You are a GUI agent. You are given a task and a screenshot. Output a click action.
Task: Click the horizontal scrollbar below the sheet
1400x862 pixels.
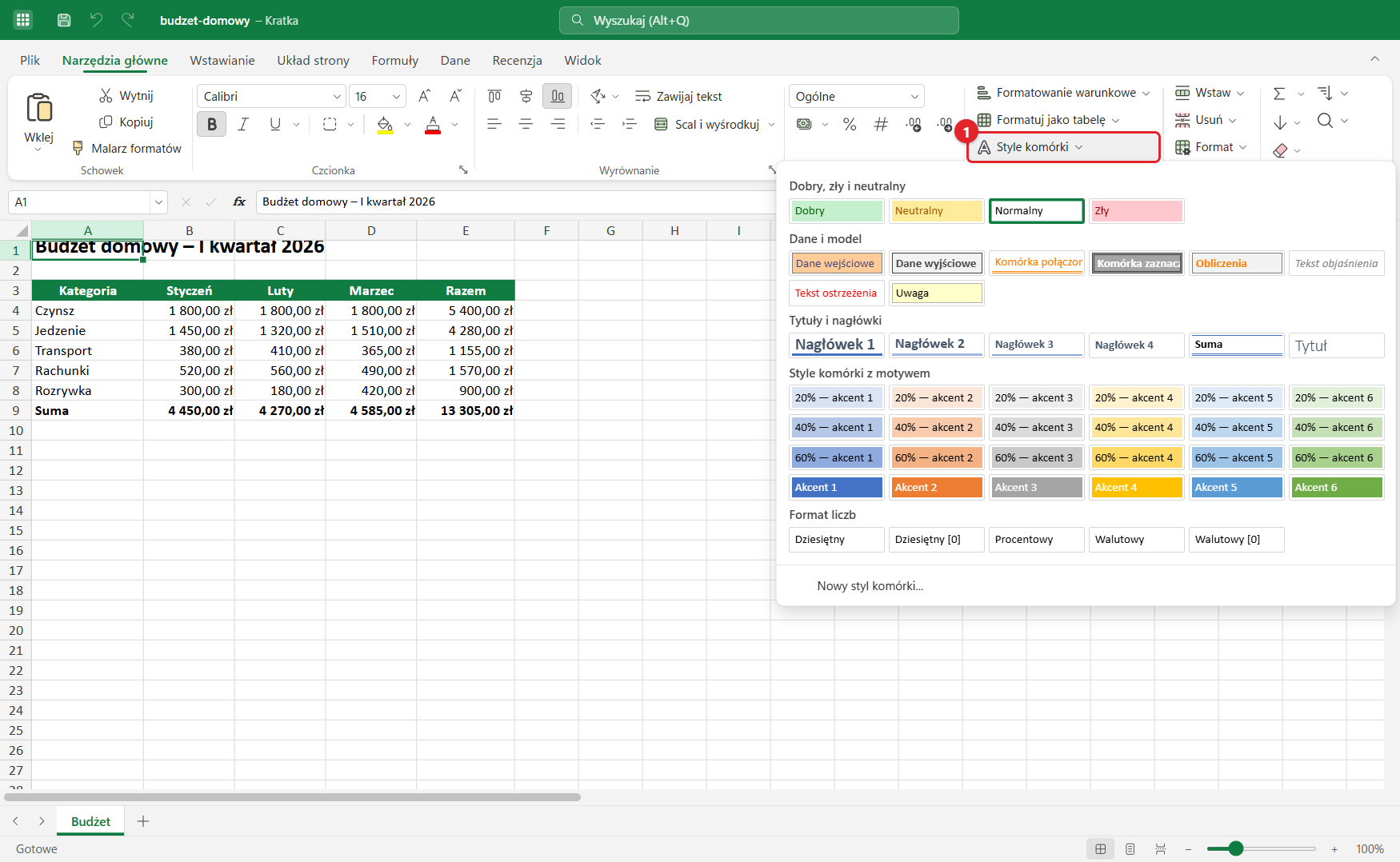point(293,797)
